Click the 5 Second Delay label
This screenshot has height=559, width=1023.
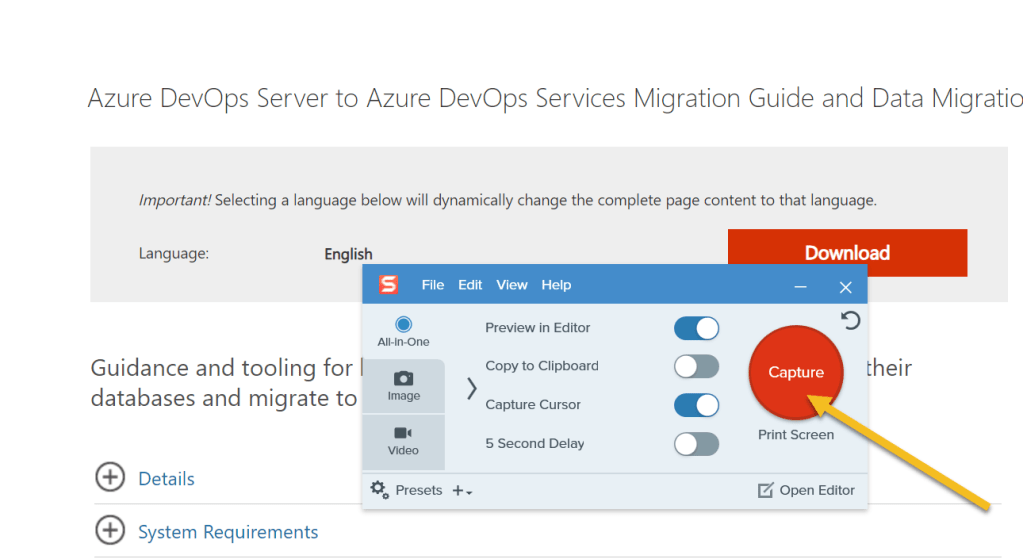(534, 444)
